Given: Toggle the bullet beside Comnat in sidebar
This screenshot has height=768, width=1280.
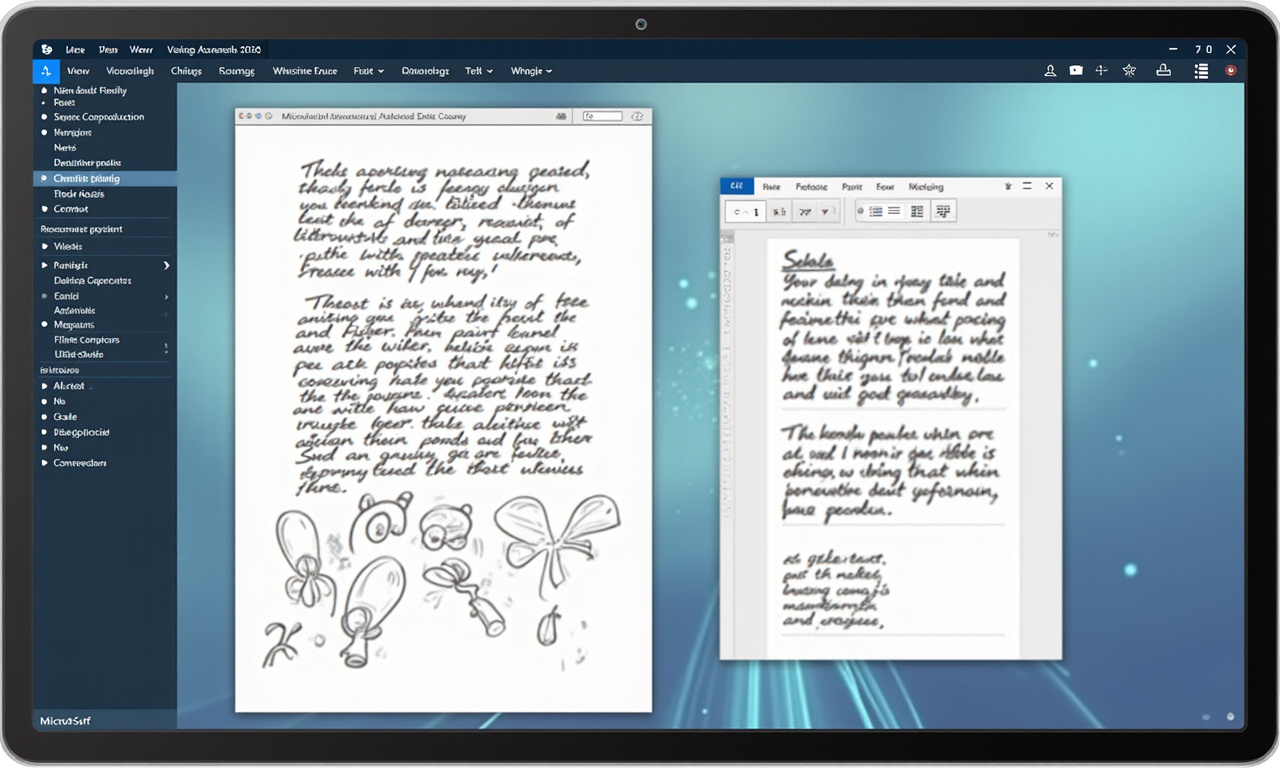Looking at the screenshot, I should (44, 209).
